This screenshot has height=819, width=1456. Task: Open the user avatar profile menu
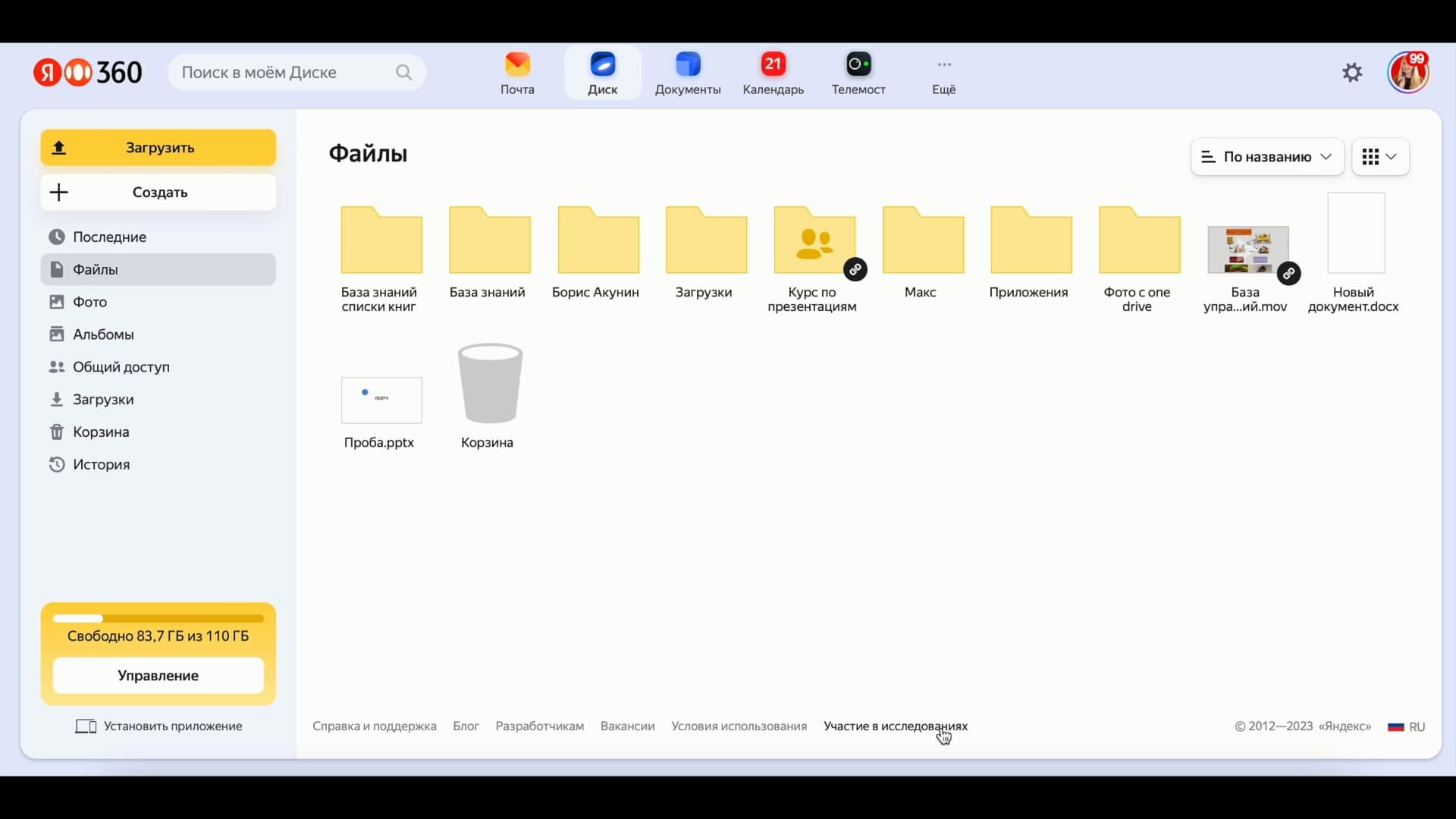(1408, 73)
